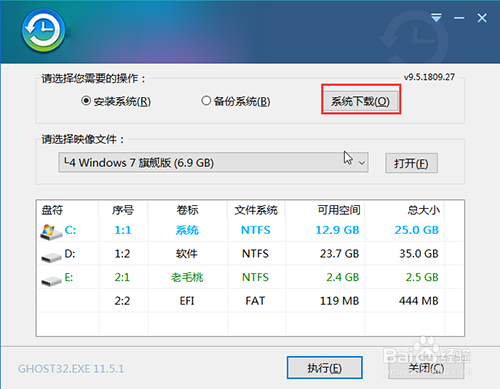The image size is (500, 389).
Task: Close the window with the X icon
Action: click(482, 18)
